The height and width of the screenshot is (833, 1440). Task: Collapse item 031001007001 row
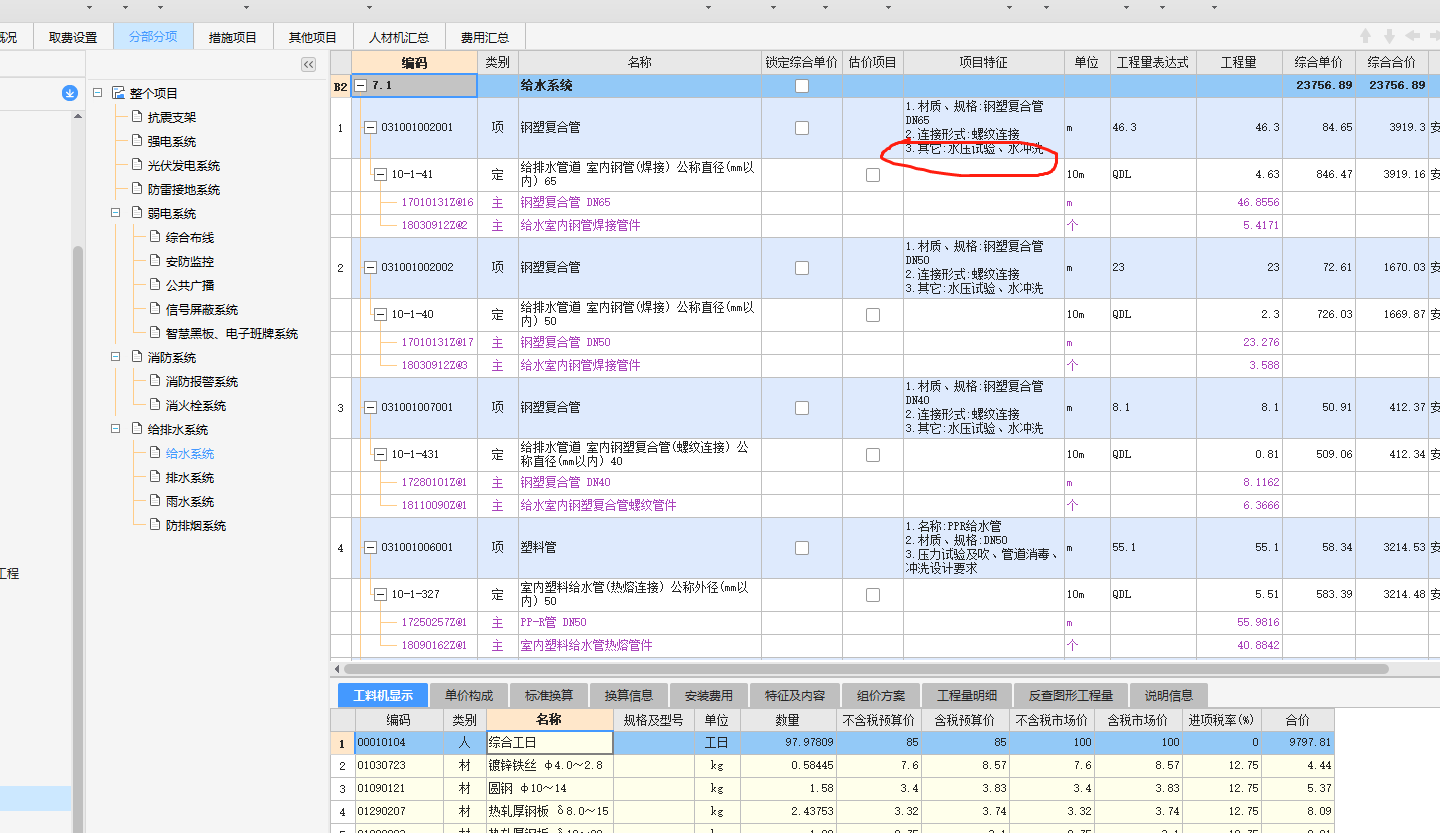[370, 408]
